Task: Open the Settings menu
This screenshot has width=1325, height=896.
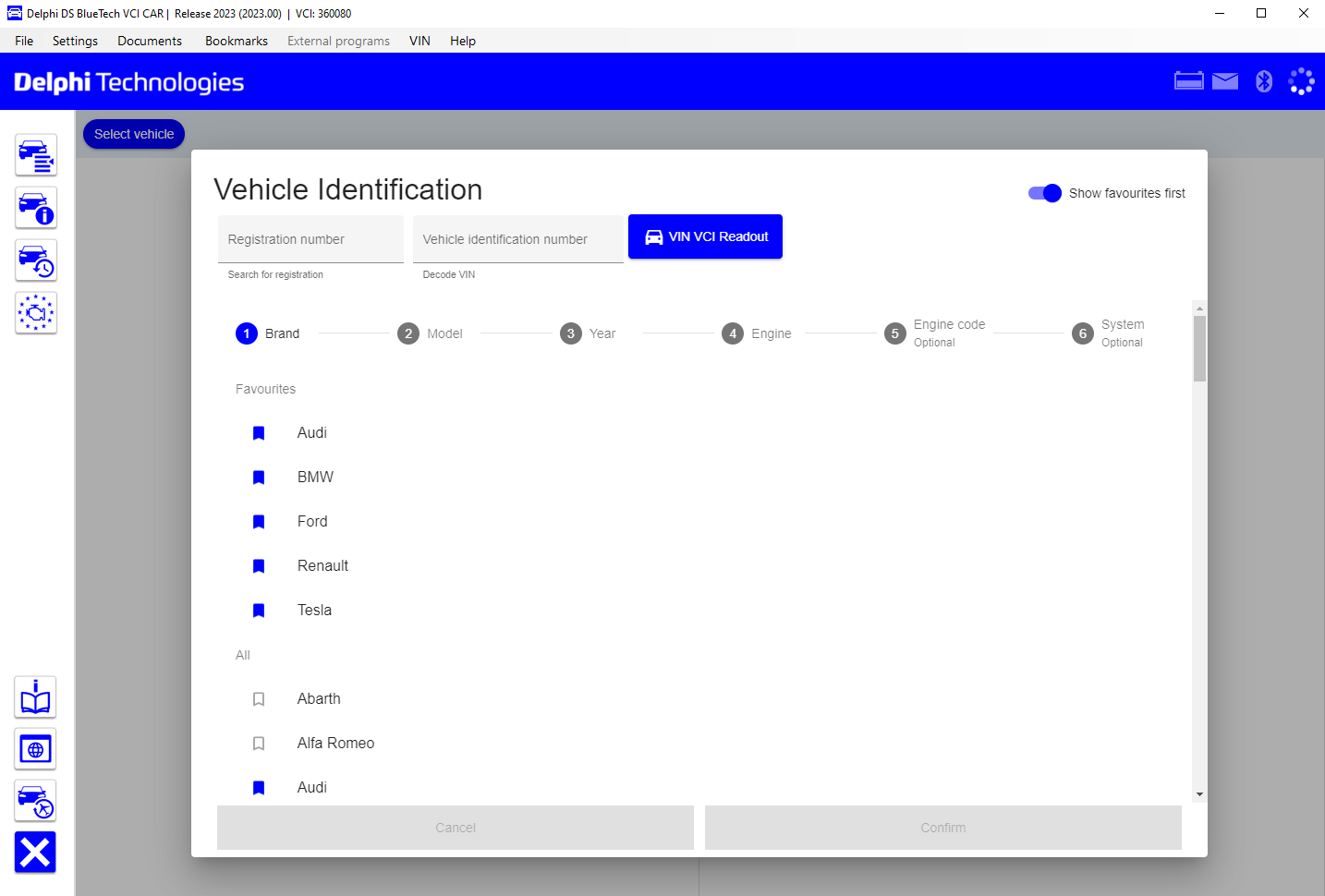Action: click(x=75, y=41)
